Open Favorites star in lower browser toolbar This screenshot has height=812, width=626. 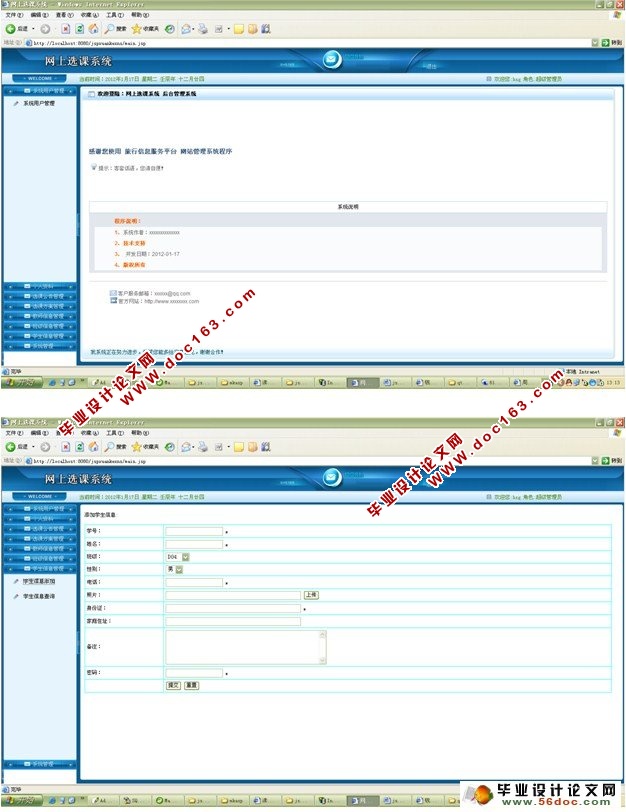[x=136, y=447]
